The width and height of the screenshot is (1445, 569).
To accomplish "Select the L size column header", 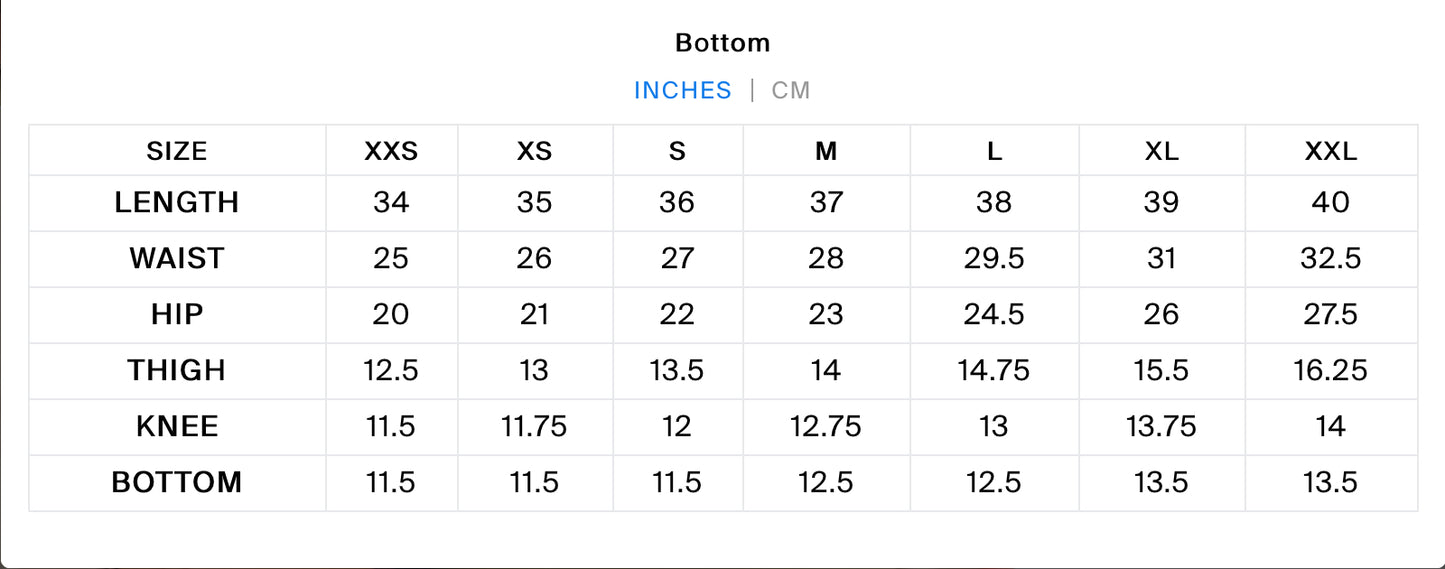I will click(994, 152).
